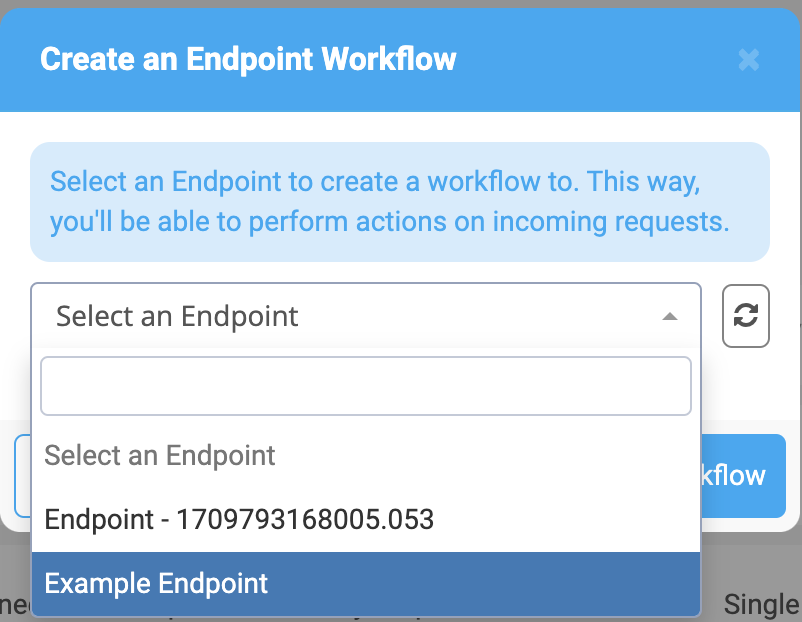
Task: Click the blue dialog header bar
Action: click(x=400, y=60)
